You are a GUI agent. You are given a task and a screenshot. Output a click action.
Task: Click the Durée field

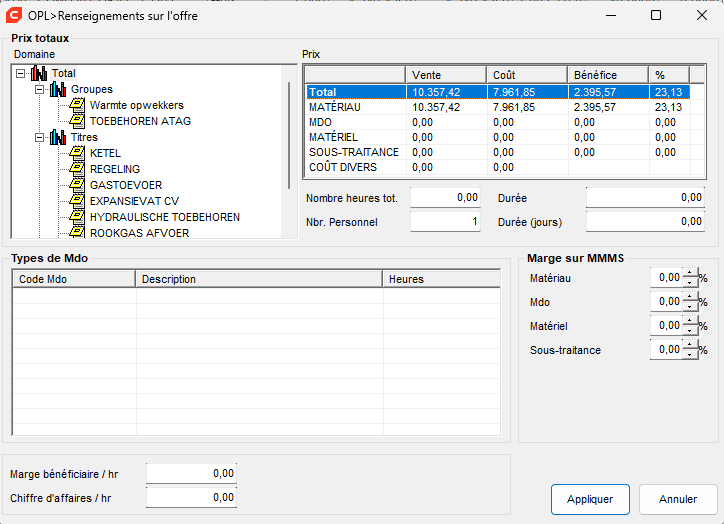tap(646, 198)
